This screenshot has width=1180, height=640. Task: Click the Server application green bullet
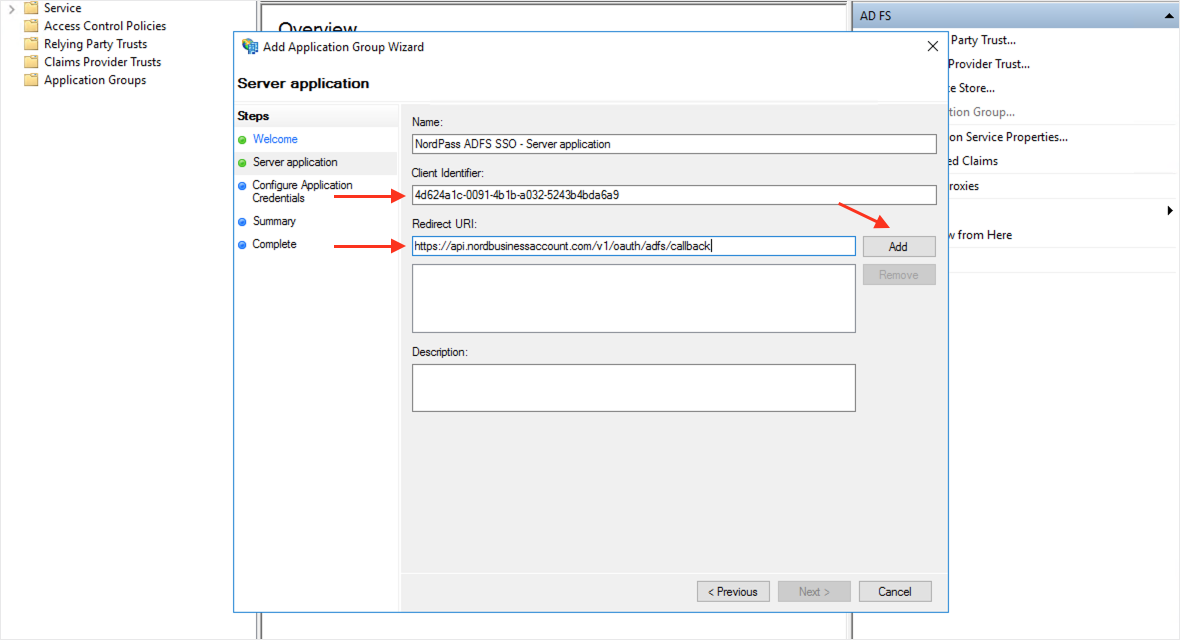242,163
